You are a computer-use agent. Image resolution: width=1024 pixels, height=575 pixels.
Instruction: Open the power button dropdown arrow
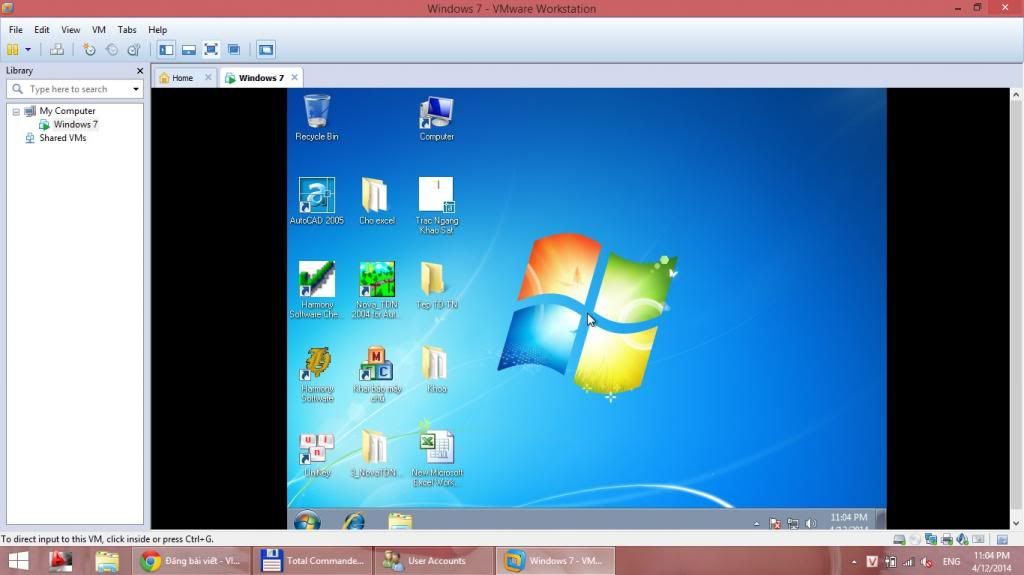click(x=28, y=49)
